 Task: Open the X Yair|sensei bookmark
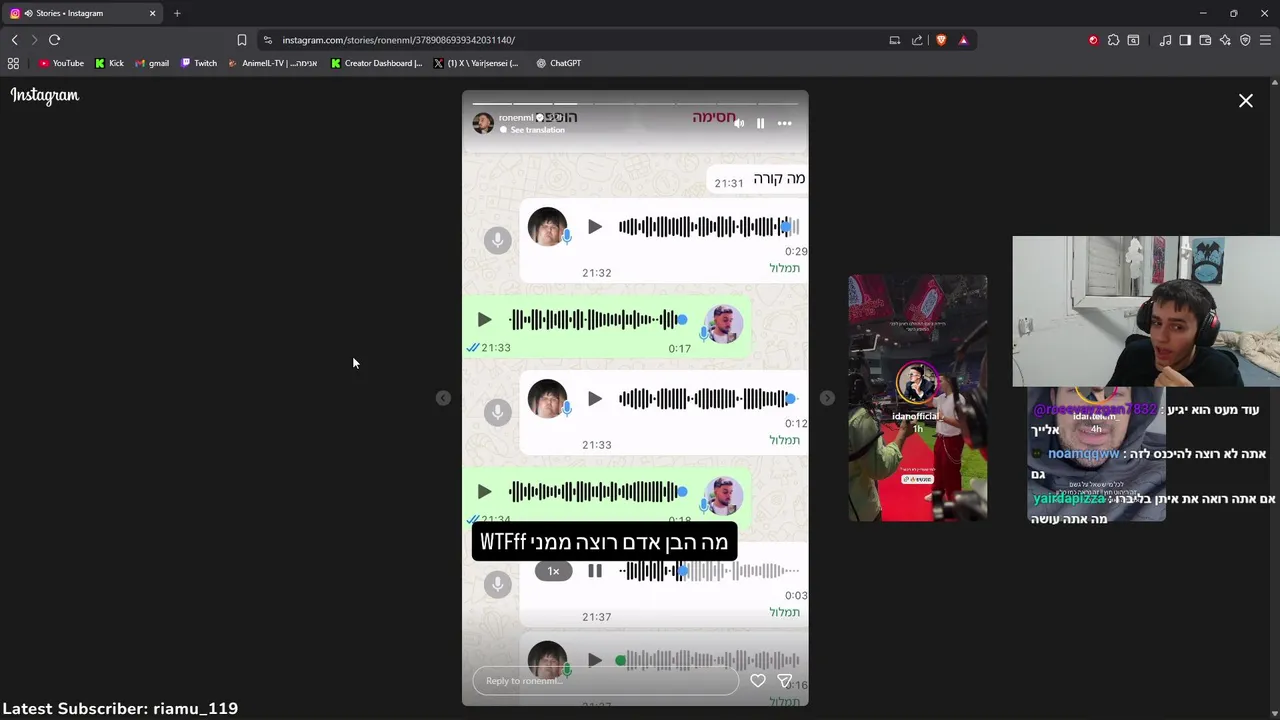point(477,63)
